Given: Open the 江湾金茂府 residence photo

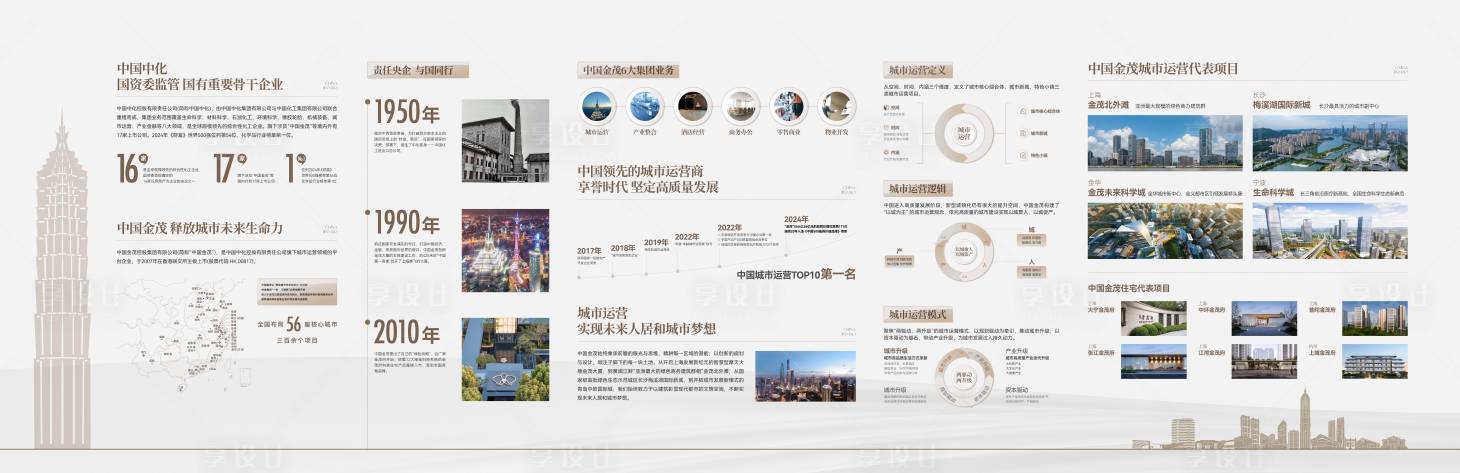Looking at the screenshot, I should point(1263,361).
